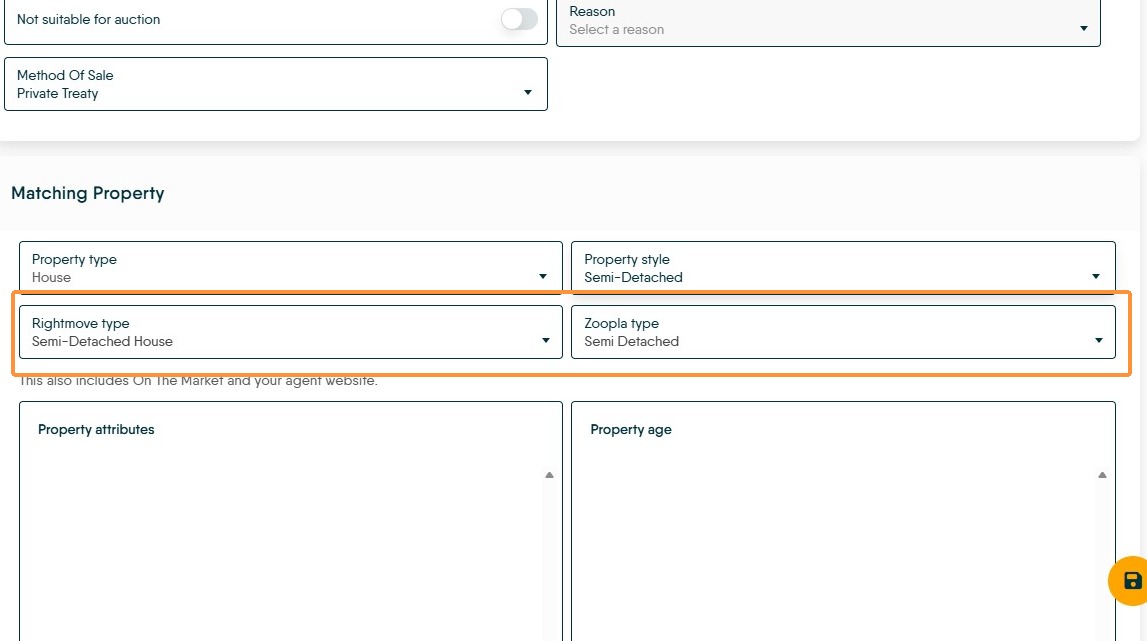Open the Rightmove type dropdown

tap(290, 332)
